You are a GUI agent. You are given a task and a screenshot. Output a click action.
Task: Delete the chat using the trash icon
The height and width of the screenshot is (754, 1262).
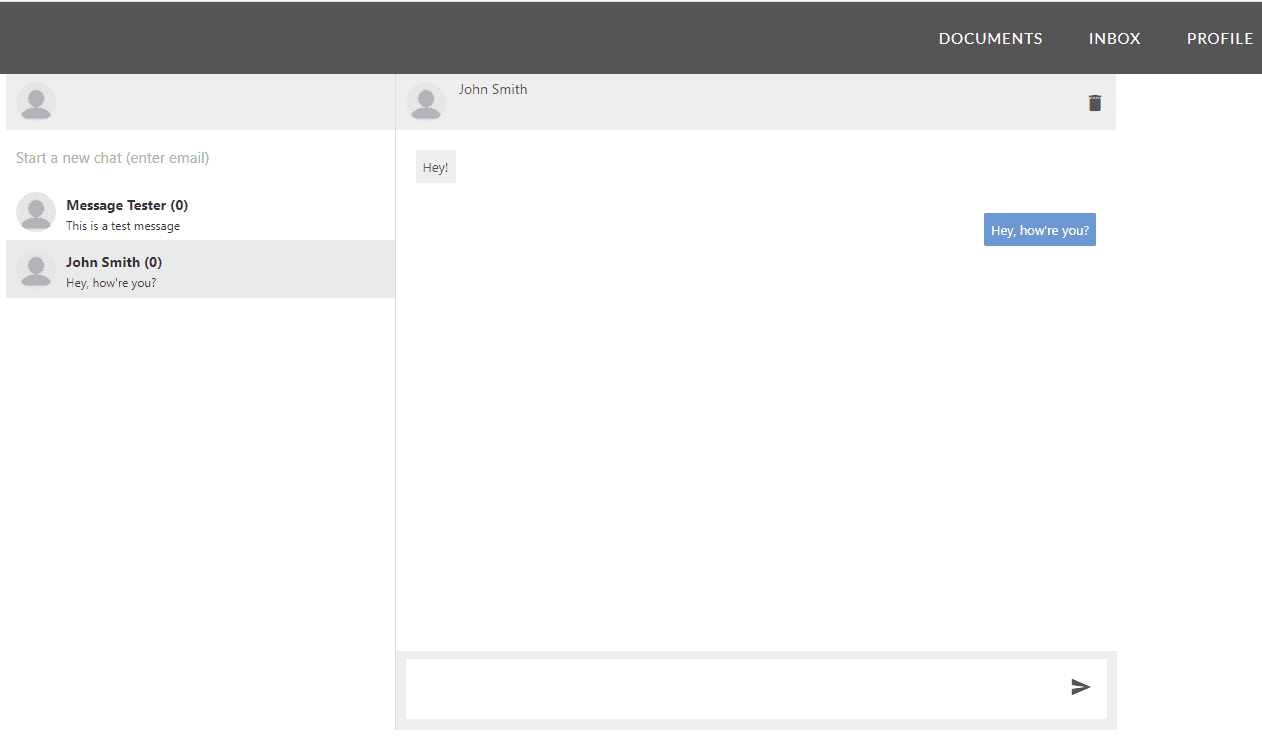[x=1095, y=103]
